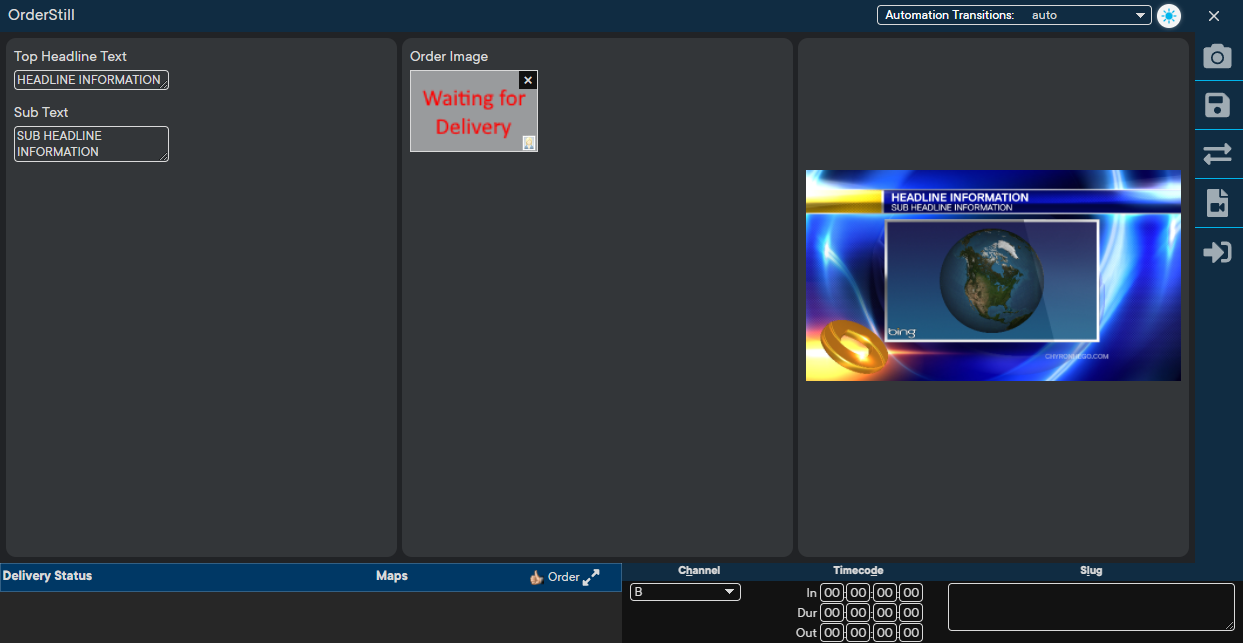The height and width of the screenshot is (643, 1243).
Task: Click the Top Headline Text input field
Action: pyautogui.click(x=90, y=80)
